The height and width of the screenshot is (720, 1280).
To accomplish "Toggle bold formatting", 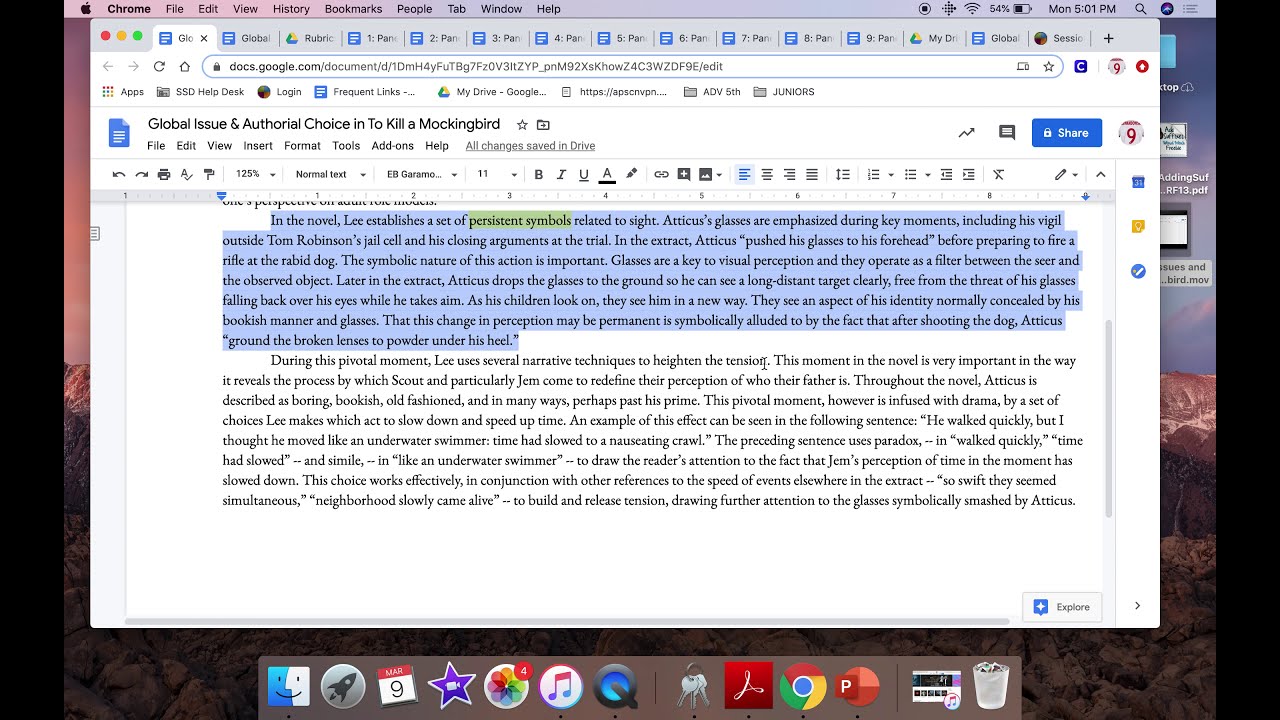I will [x=538, y=174].
